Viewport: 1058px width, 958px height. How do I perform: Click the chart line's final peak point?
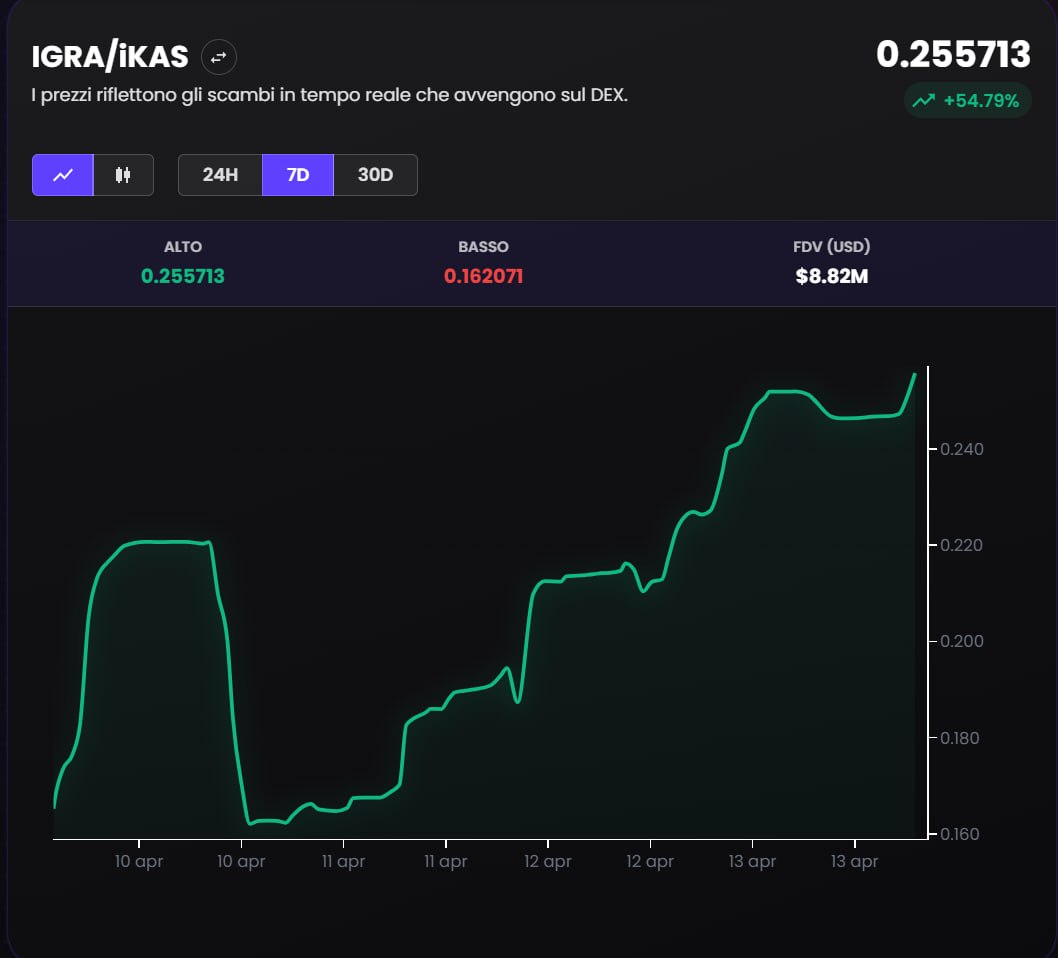915,374
